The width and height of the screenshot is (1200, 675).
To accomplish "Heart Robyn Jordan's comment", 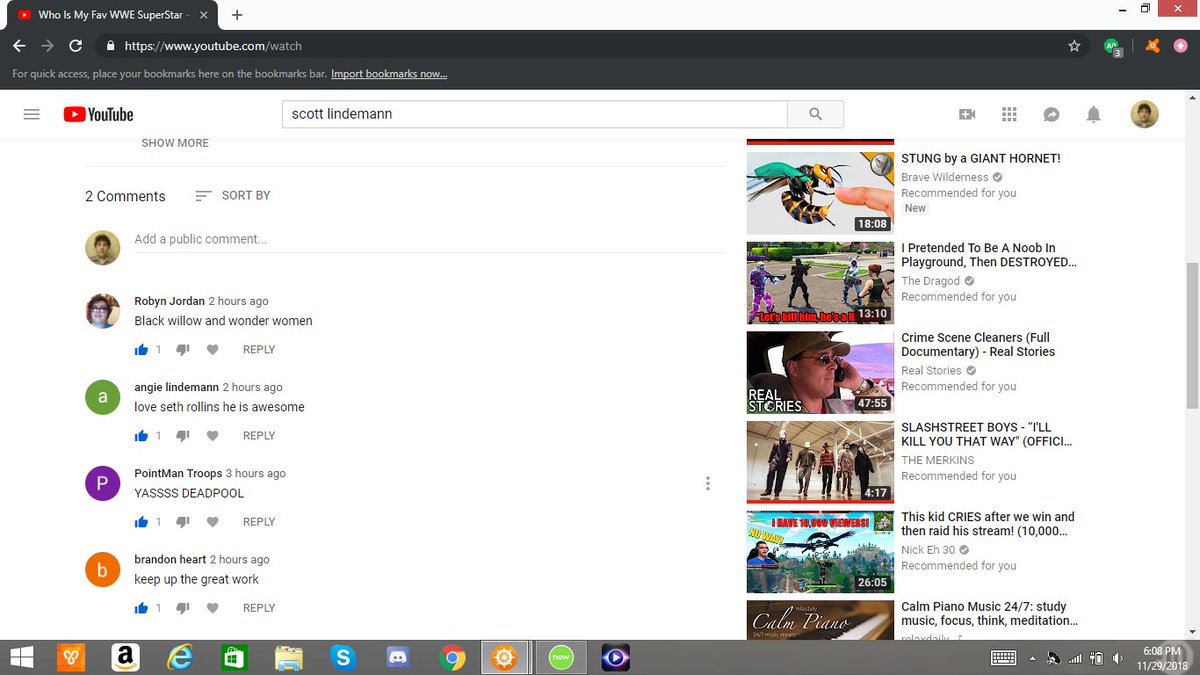I will (x=212, y=350).
